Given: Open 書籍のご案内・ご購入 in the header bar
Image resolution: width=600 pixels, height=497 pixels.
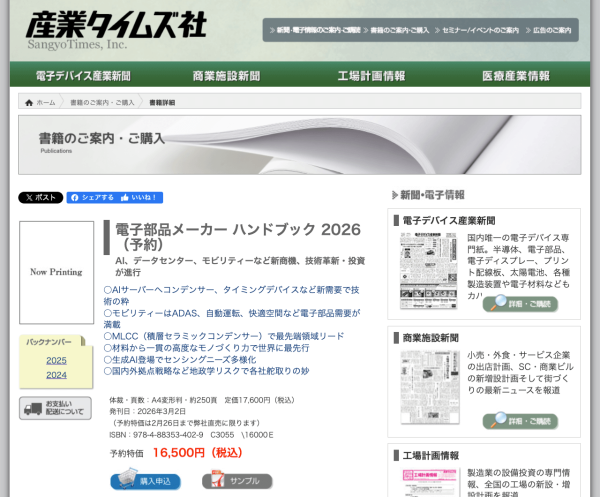Looking at the screenshot, I should (x=396, y=30).
